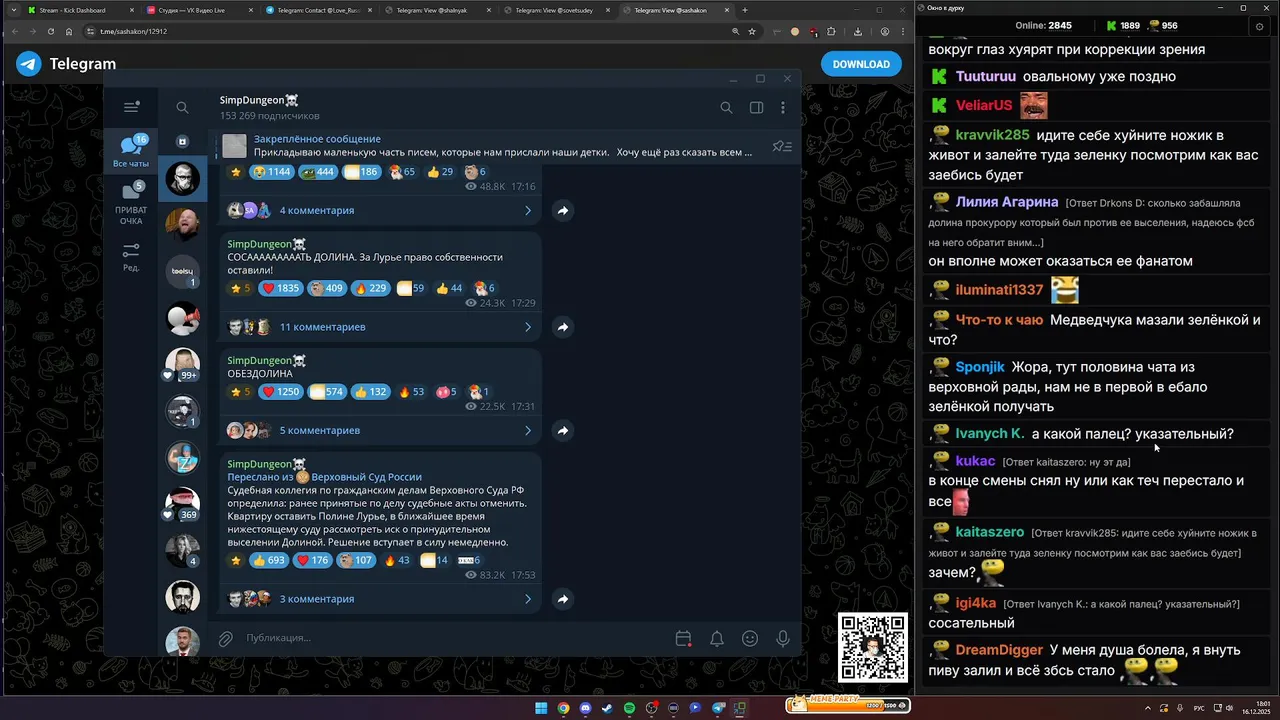Focus the 'Публикация...' message field
This screenshot has height=720, width=1280.
tap(455, 638)
